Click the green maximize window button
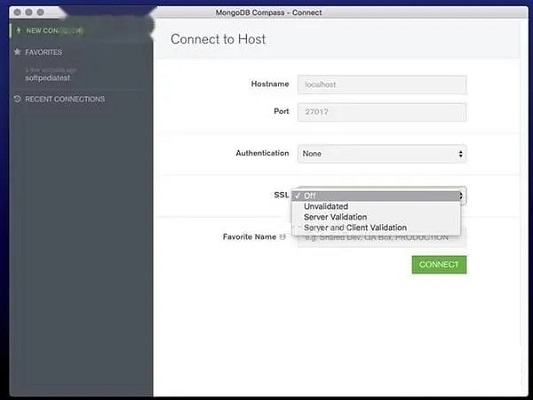 pos(40,12)
